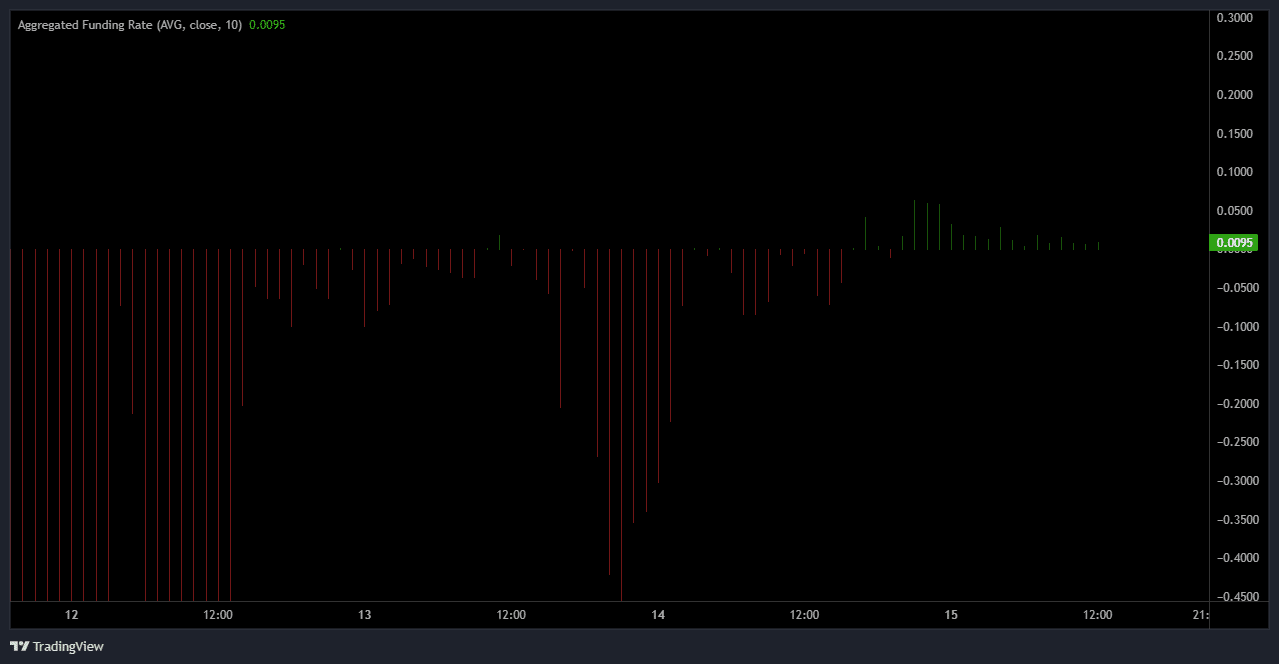The height and width of the screenshot is (664, 1279).
Task: Select date 15 on the time axis
Action: pos(951,615)
